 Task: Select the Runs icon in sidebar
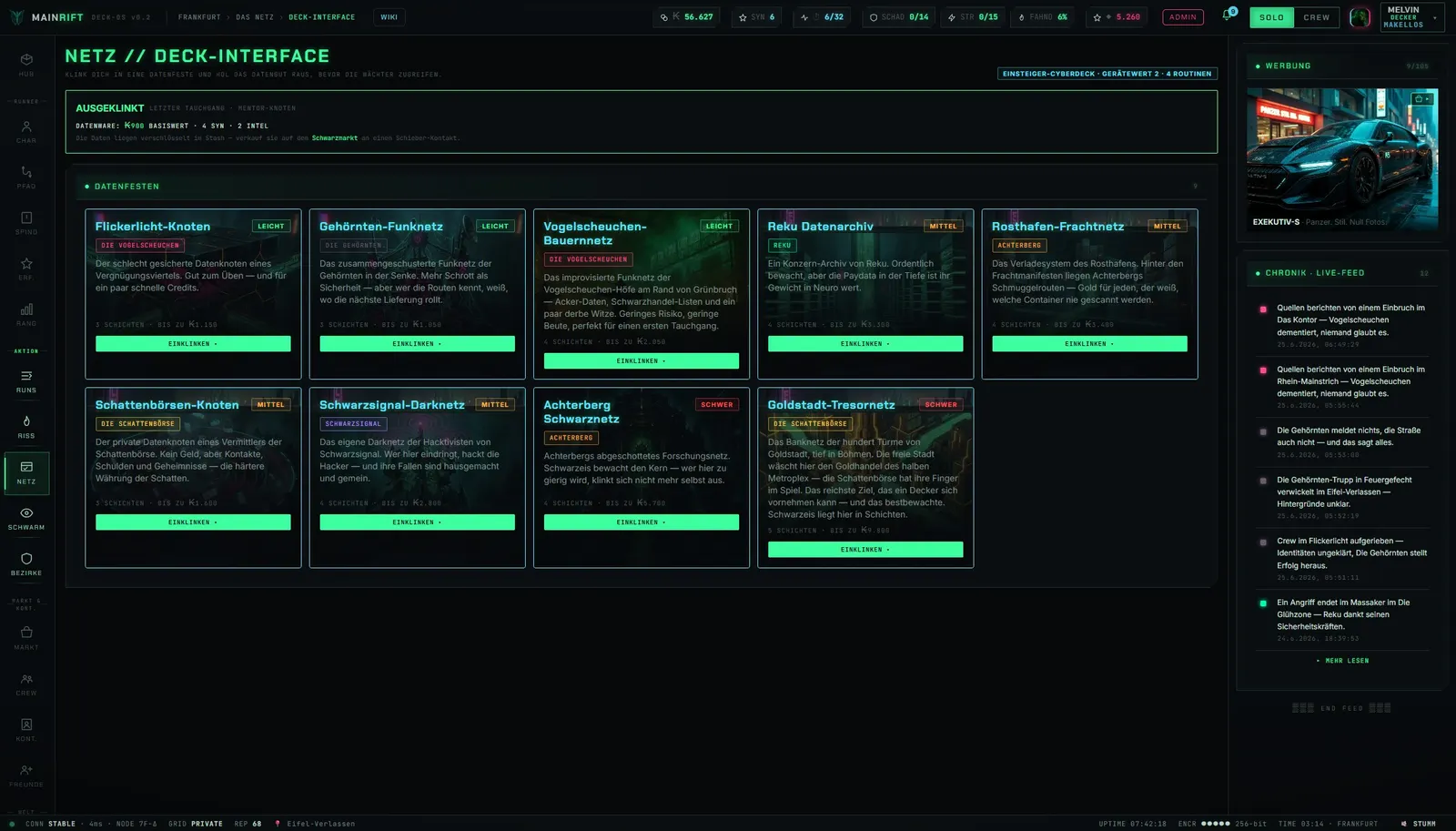[26, 381]
